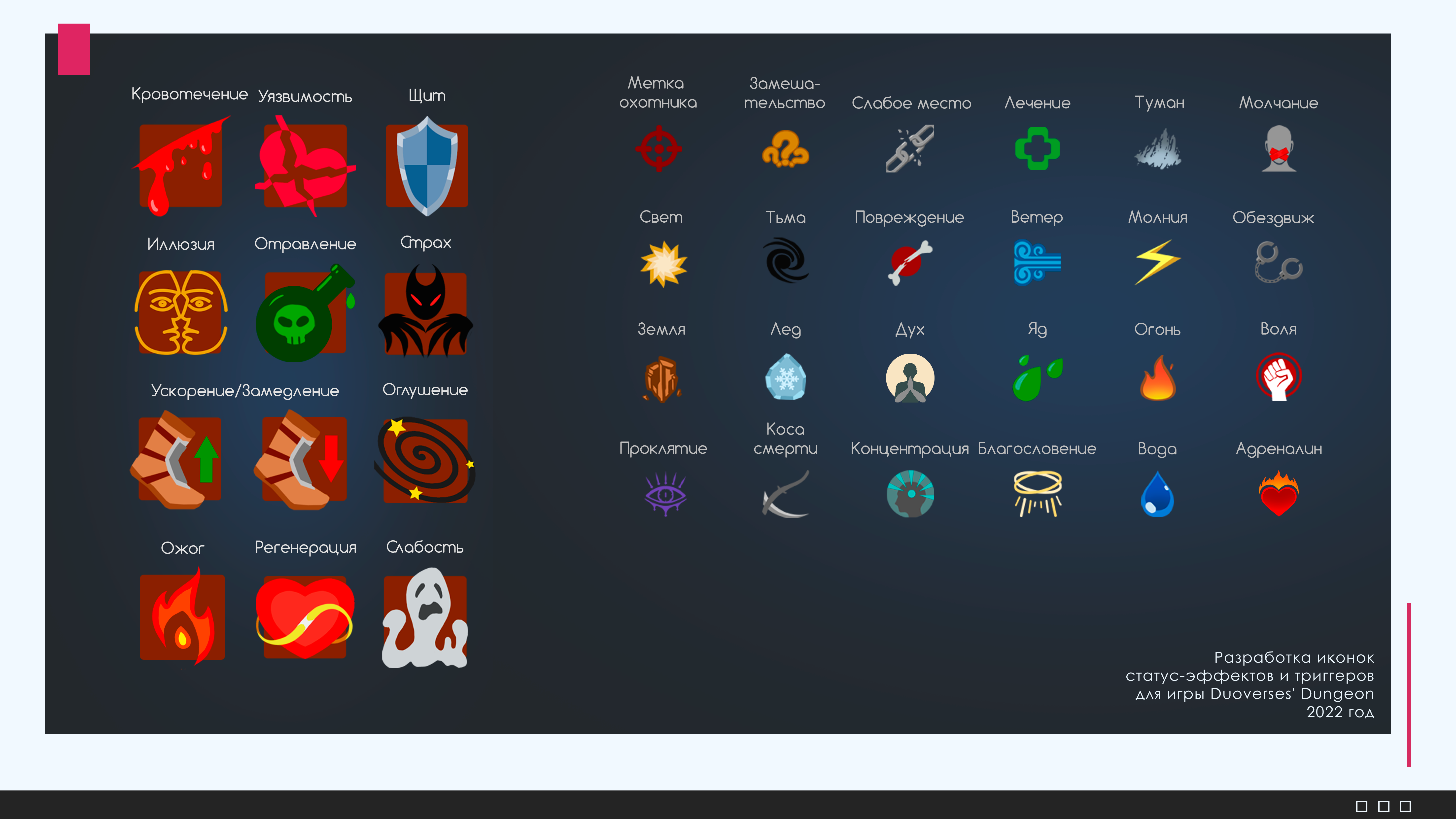Select the Дух praying figure icon
Screen dimensions: 1456x819
[x=910, y=378]
